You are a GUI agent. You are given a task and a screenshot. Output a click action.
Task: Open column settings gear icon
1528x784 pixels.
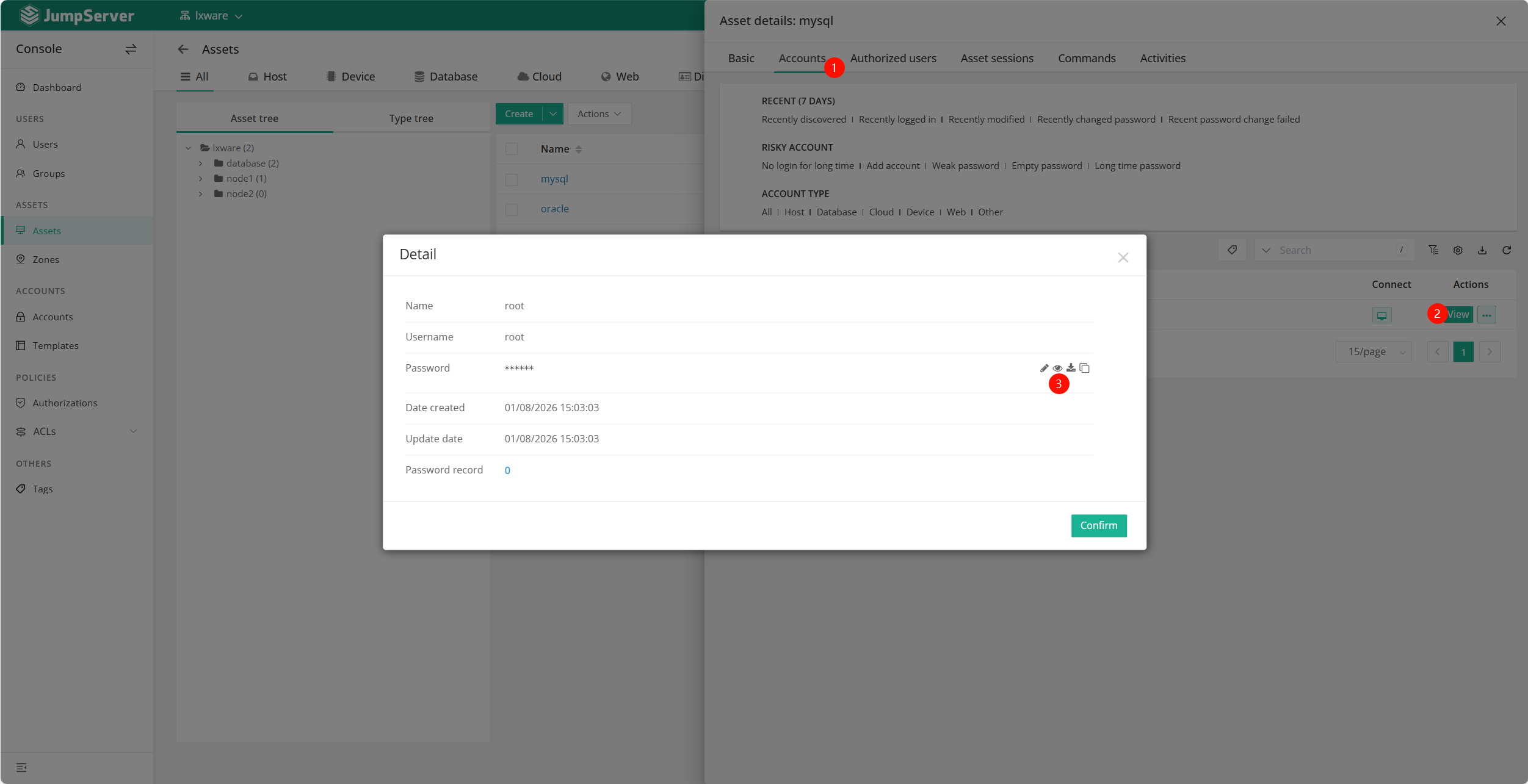[1458, 250]
